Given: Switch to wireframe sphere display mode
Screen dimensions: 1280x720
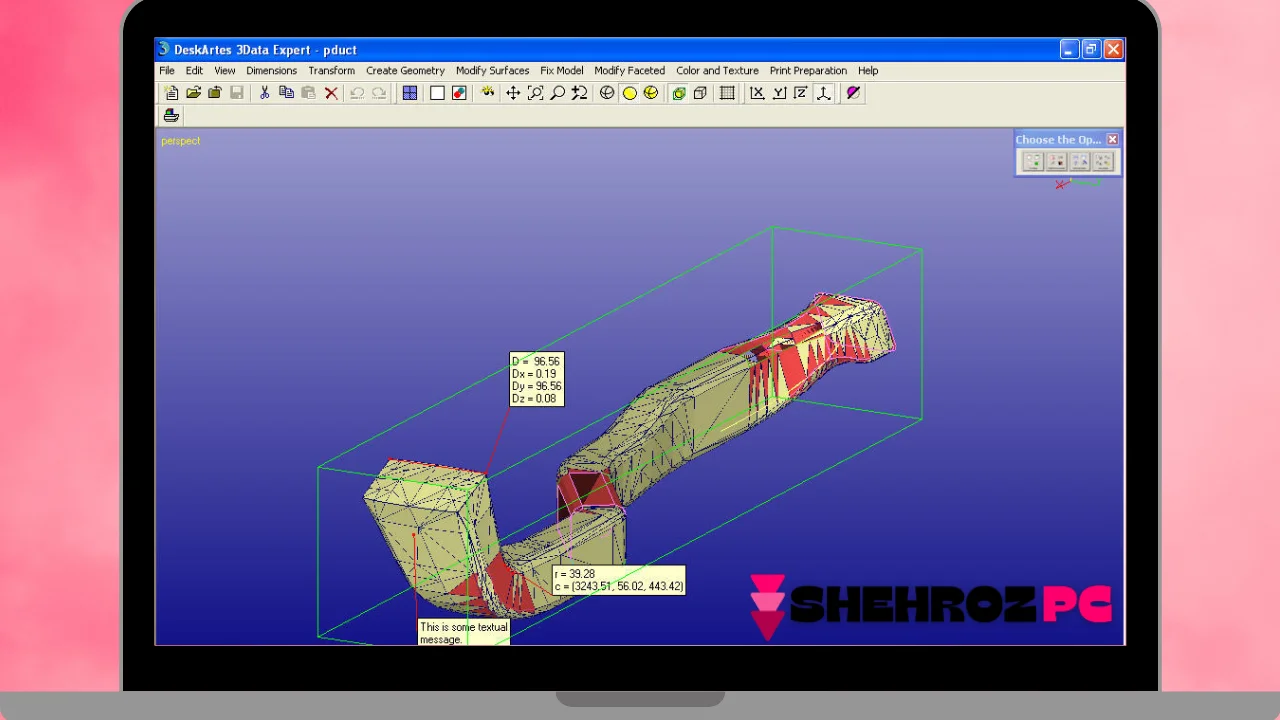Looking at the screenshot, I should [x=607, y=93].
